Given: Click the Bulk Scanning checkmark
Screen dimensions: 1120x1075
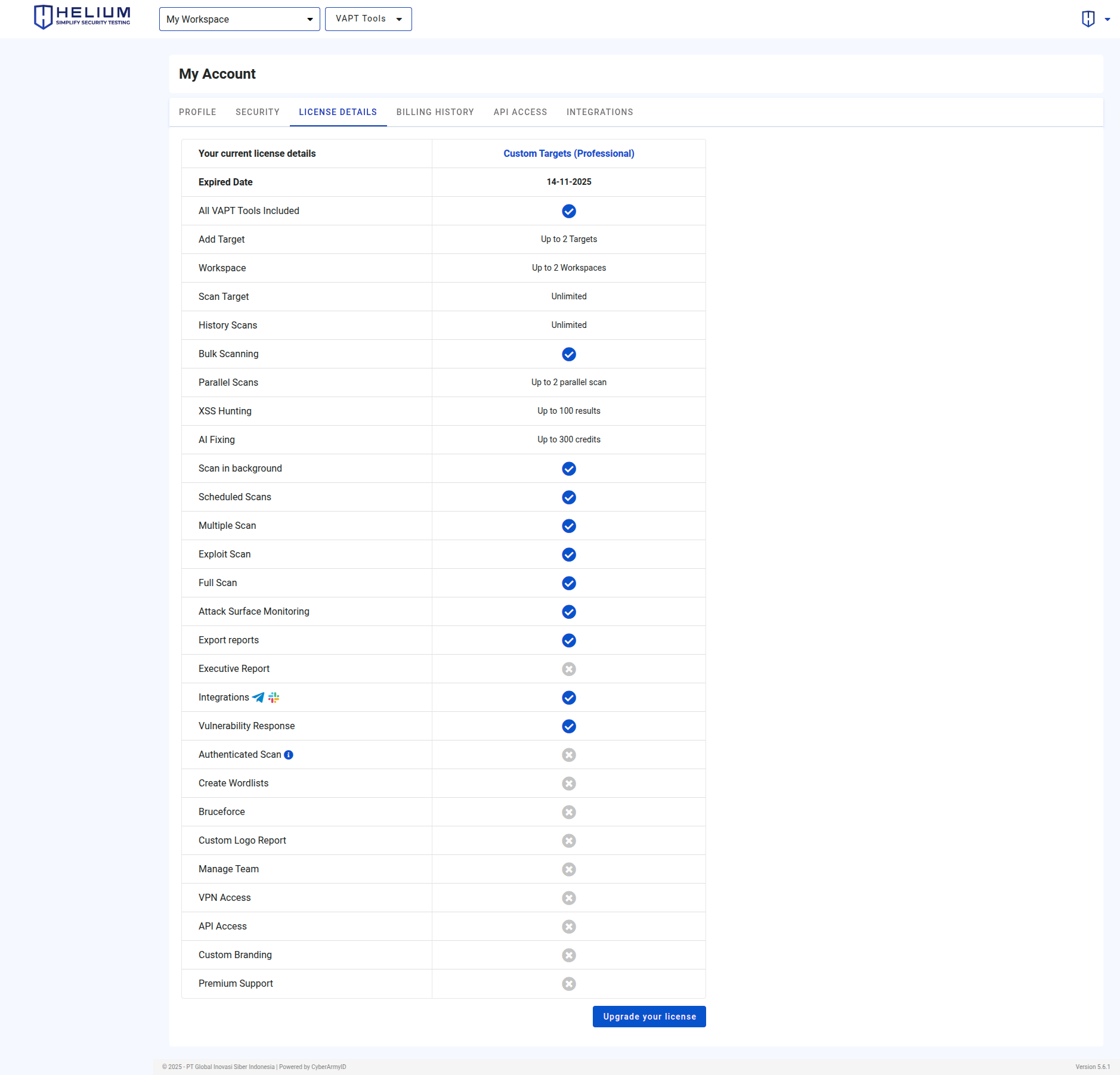Looking at the screenshot, I should click(x=569, y=354).
